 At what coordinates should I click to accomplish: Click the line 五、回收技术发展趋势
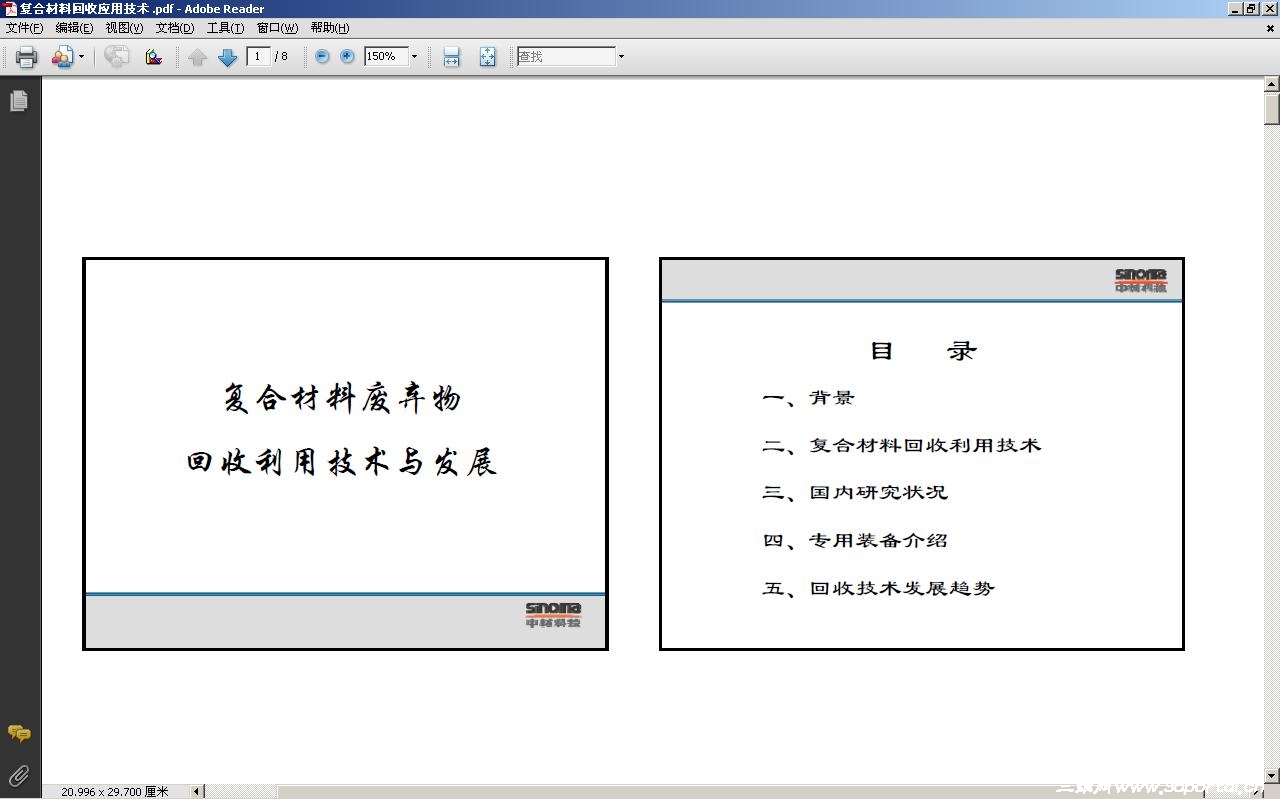879,589
